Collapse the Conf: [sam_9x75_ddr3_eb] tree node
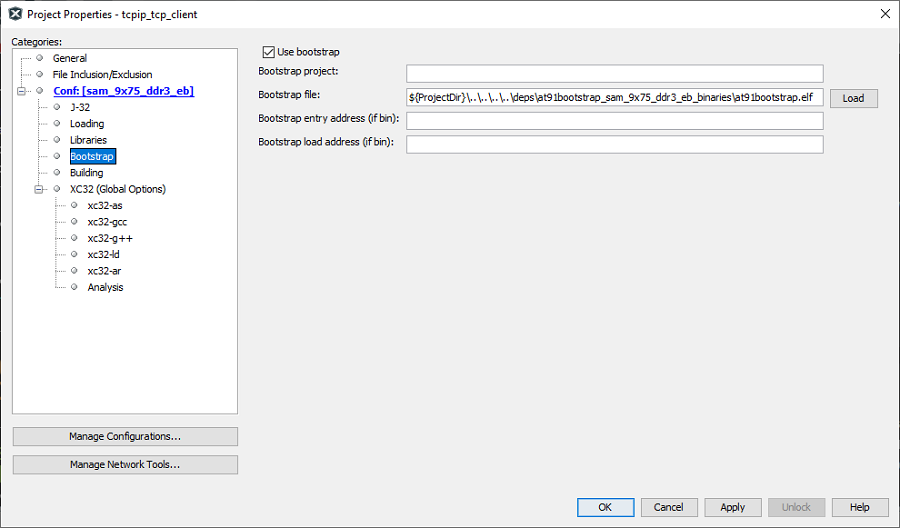This screenshot has height=528, width=900. point(22,91)
